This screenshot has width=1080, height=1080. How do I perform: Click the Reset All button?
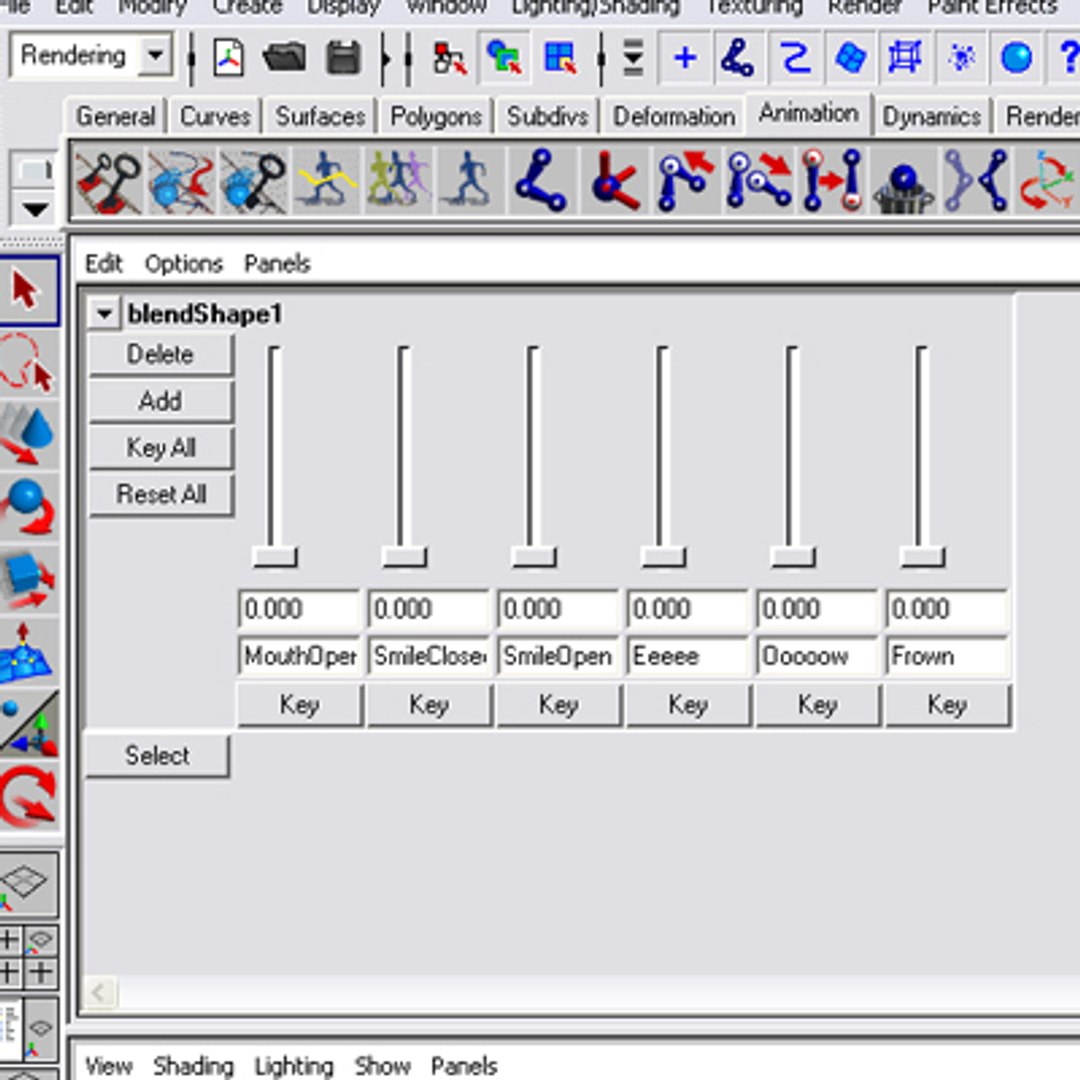tap(161, 494)
